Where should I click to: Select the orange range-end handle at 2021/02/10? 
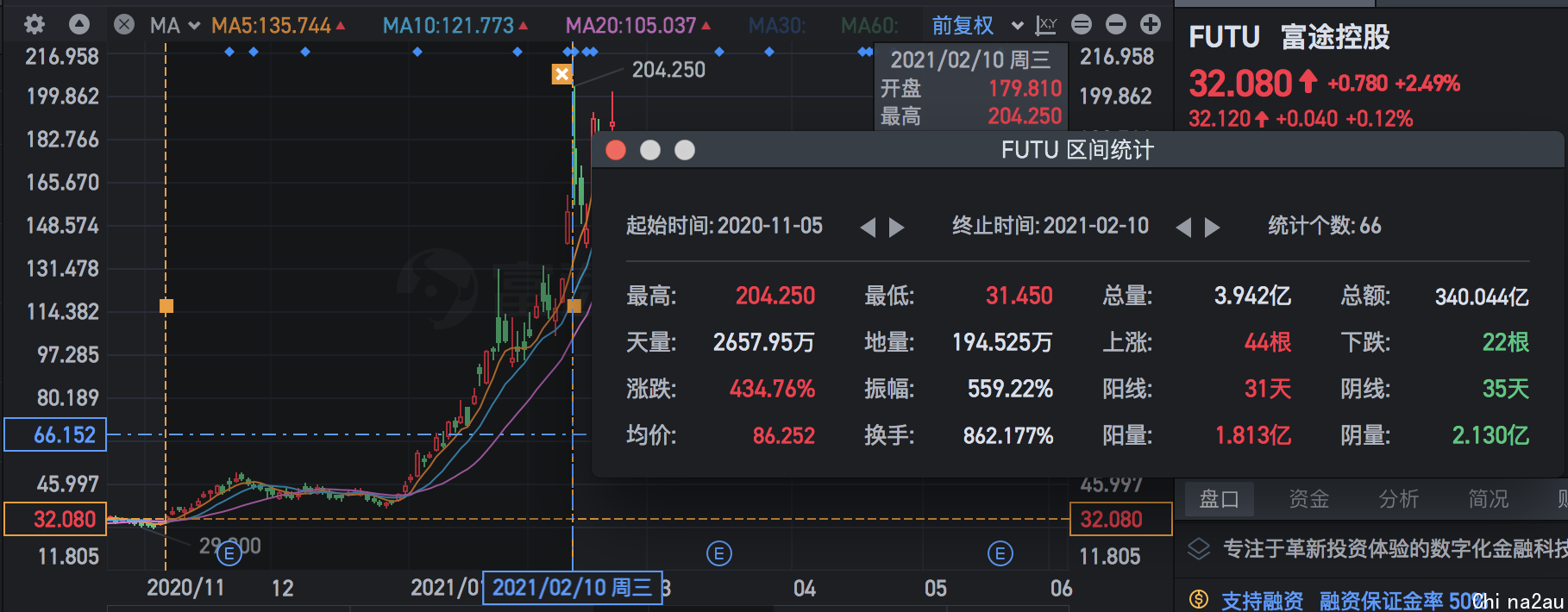(574, 306)
